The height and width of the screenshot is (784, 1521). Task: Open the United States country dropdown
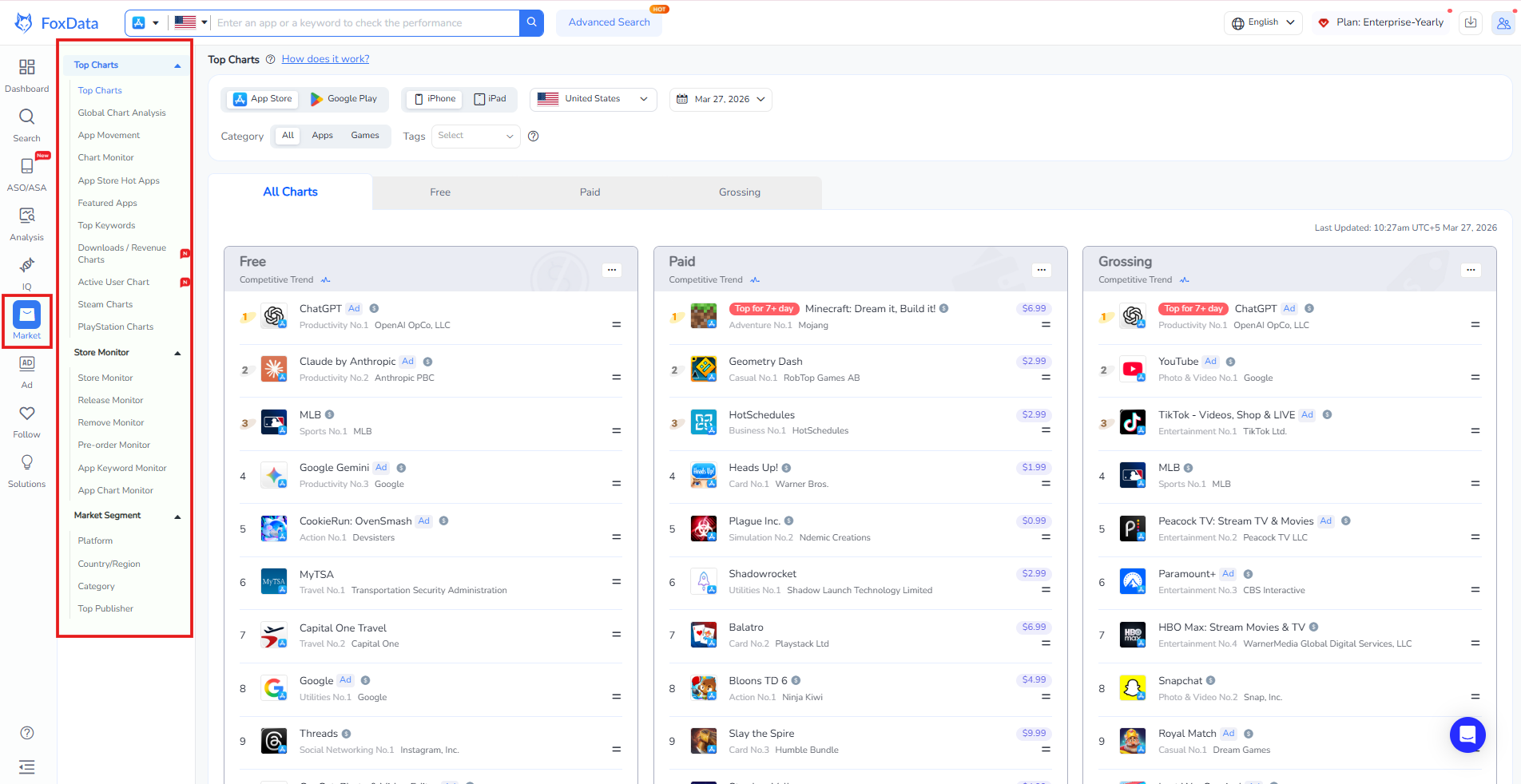[x=593, y=99]
